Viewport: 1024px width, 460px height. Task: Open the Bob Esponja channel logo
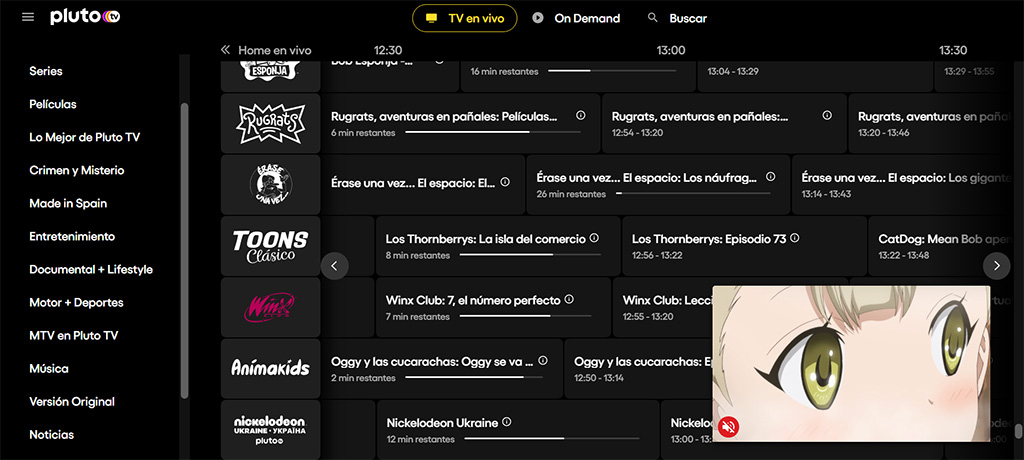click(x=270, y=76)
